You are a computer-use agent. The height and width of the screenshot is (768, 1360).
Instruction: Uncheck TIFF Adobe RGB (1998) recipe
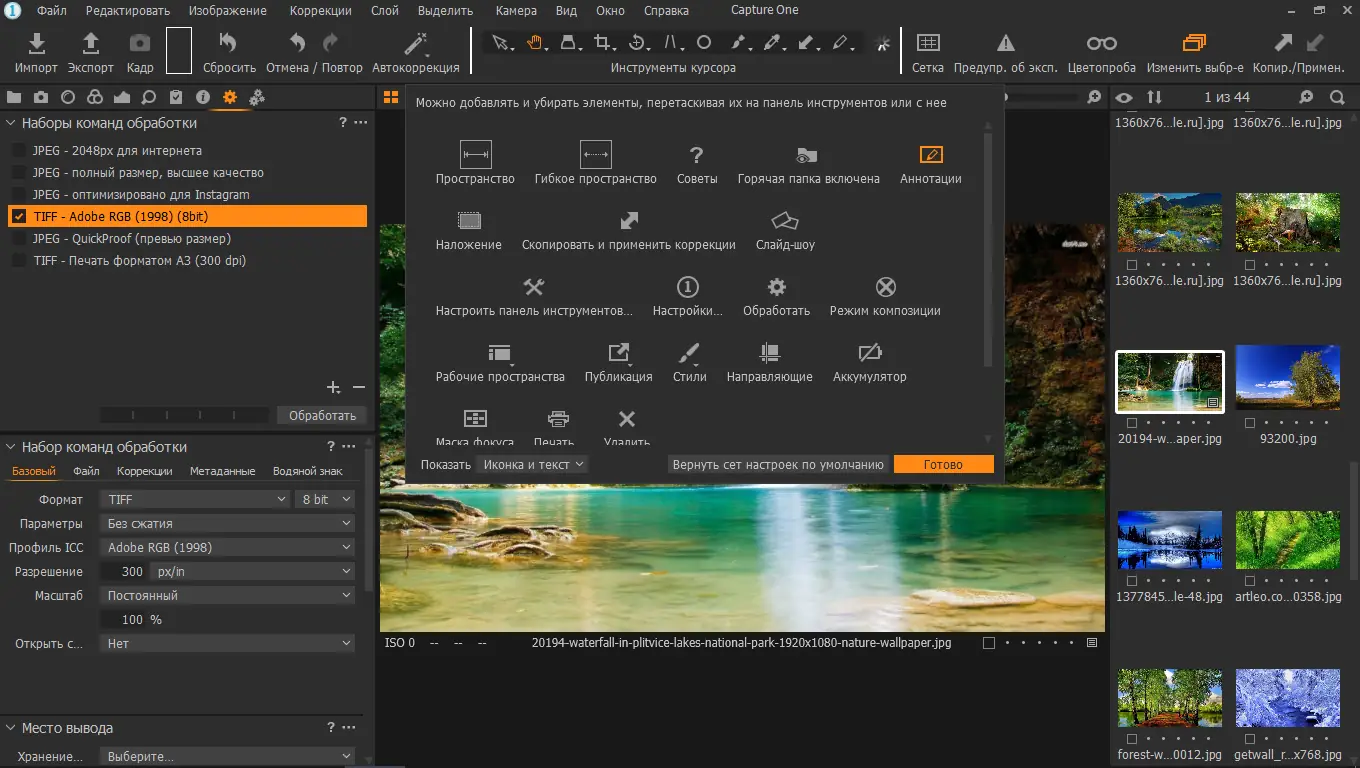pos(19,216)
